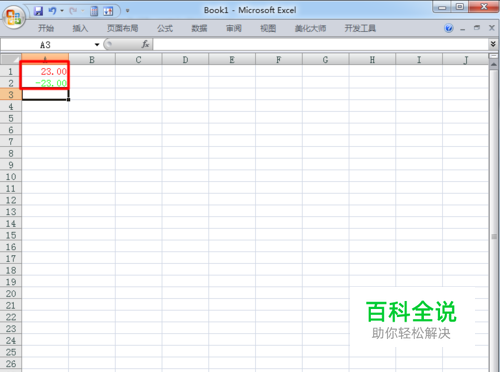The width and height of the screenshot is (500, 372).
Task: Open the 插入 ribbon tab
Action: [x=80, y=28]
